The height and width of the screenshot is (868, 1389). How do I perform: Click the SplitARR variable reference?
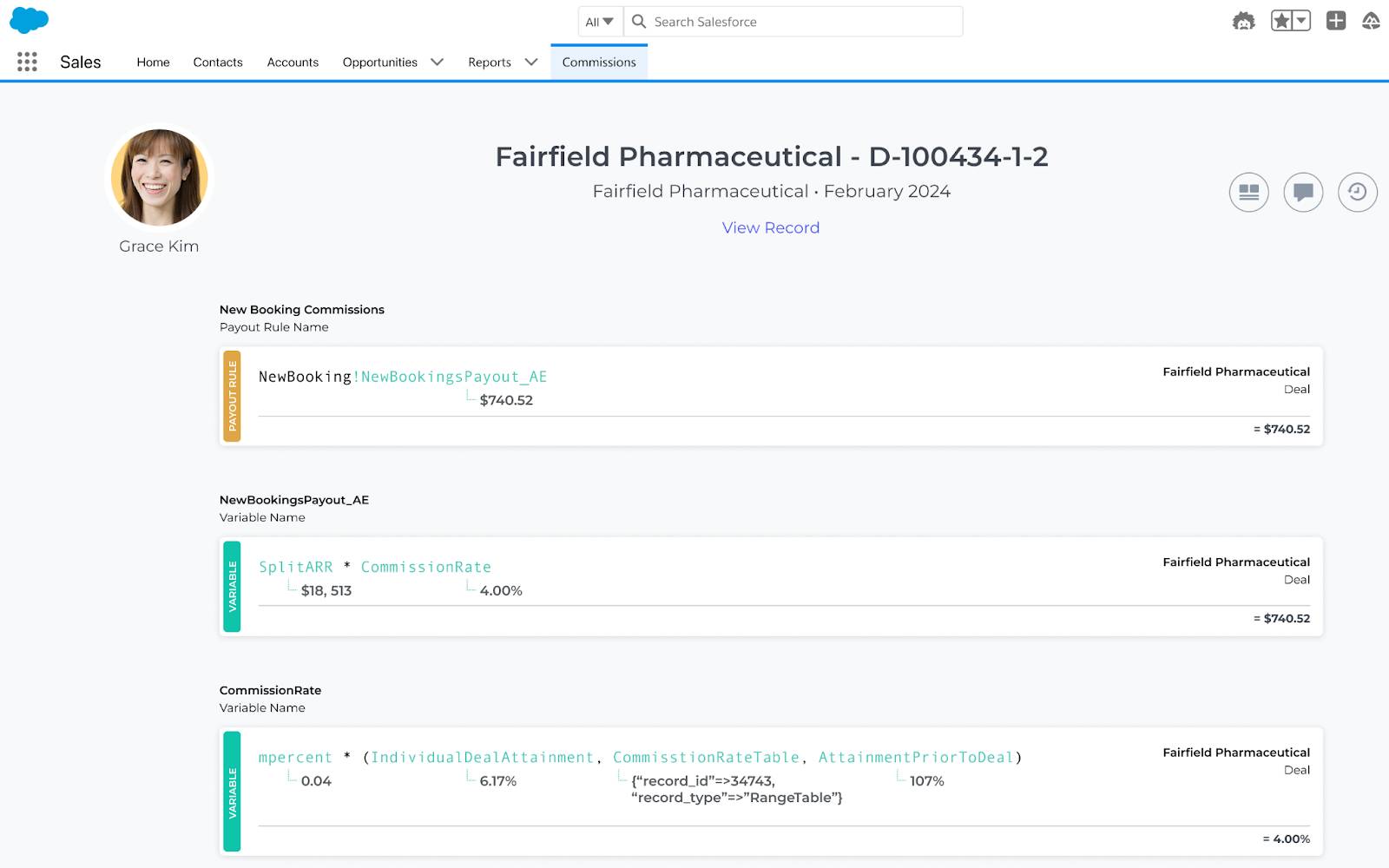pos(296,567)
